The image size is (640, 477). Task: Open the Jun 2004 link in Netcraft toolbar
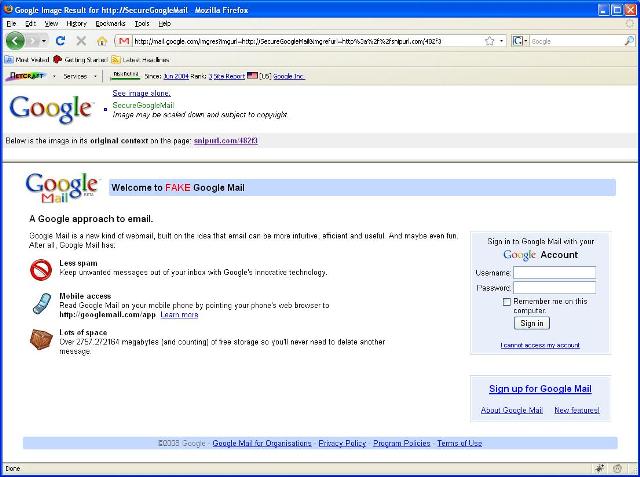point(176,76)
